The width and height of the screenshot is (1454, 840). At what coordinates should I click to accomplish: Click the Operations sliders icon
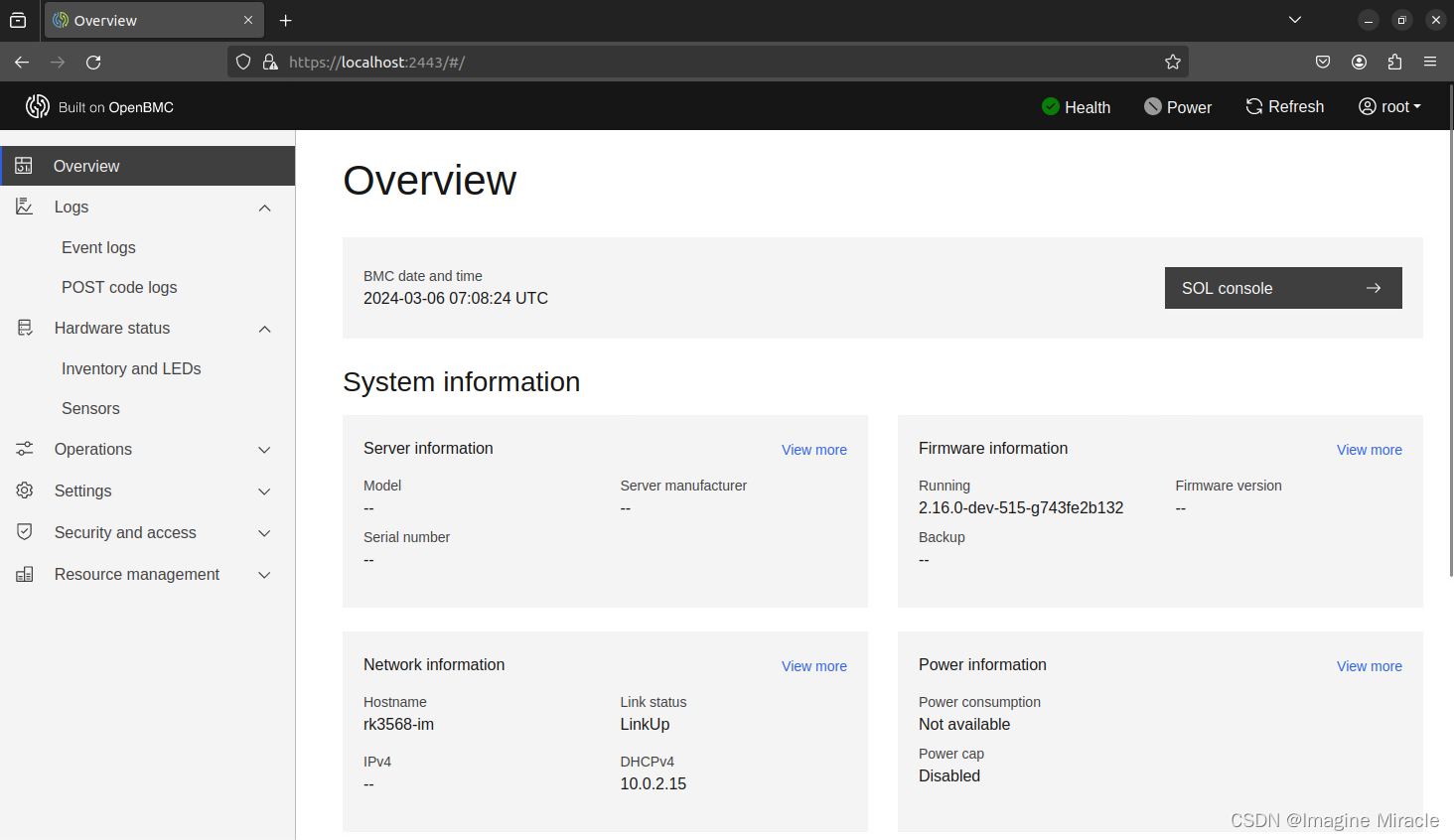(x=25, y=449)
